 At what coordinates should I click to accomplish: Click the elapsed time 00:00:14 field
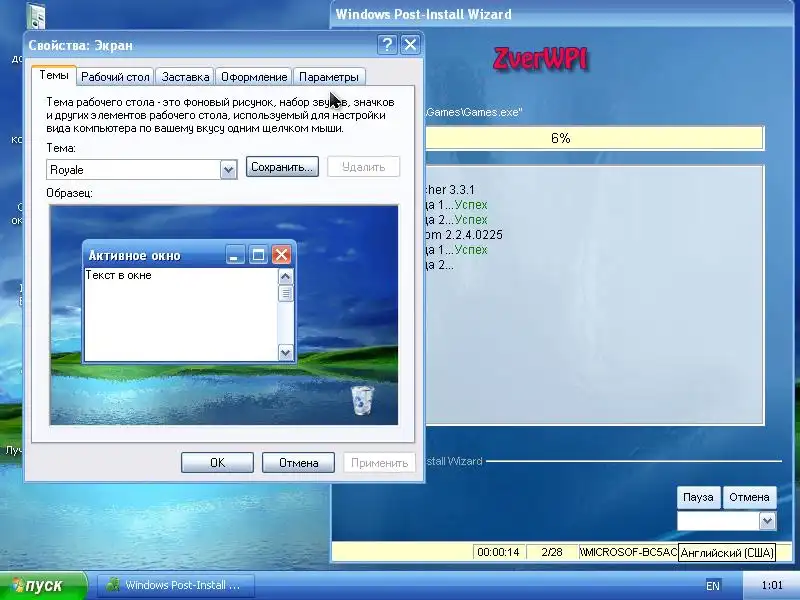tap(498, 552)
